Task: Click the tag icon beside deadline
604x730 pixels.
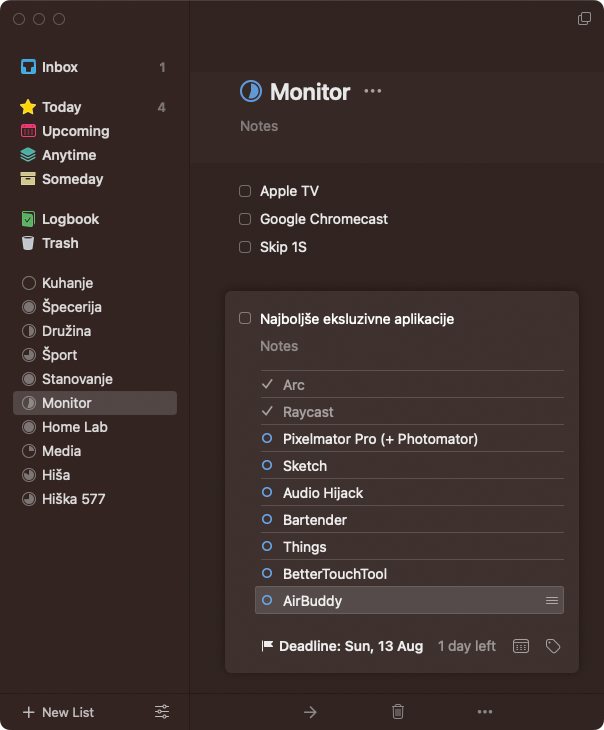Action: pyautogui.click(x=553, y=646)
